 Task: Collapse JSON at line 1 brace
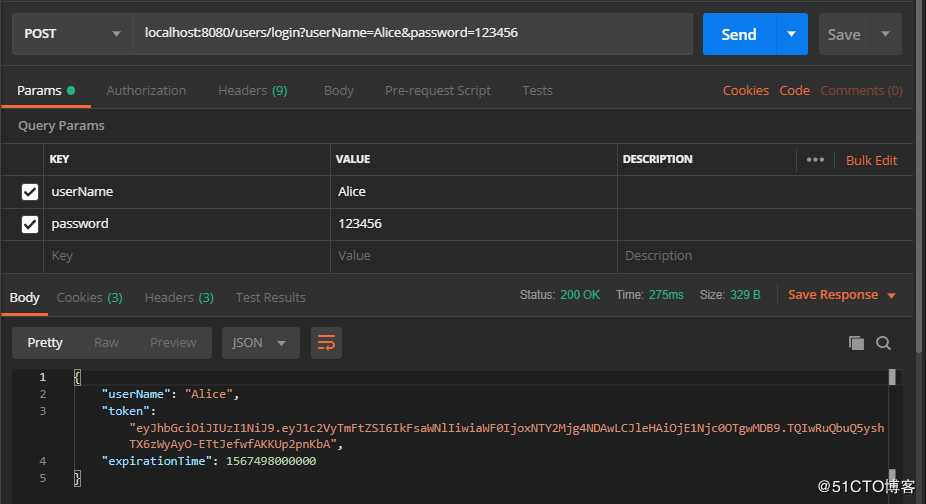coord(77,377)
